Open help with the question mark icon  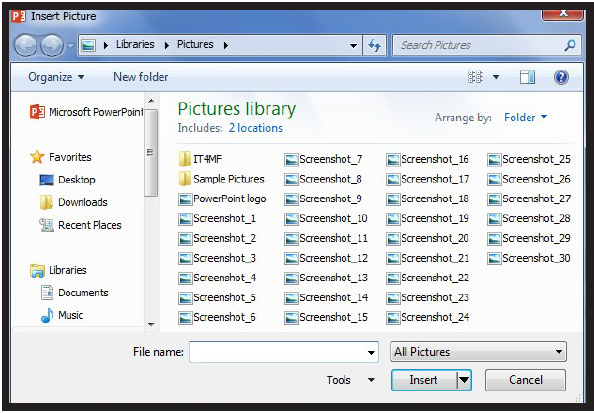[561, 77]
